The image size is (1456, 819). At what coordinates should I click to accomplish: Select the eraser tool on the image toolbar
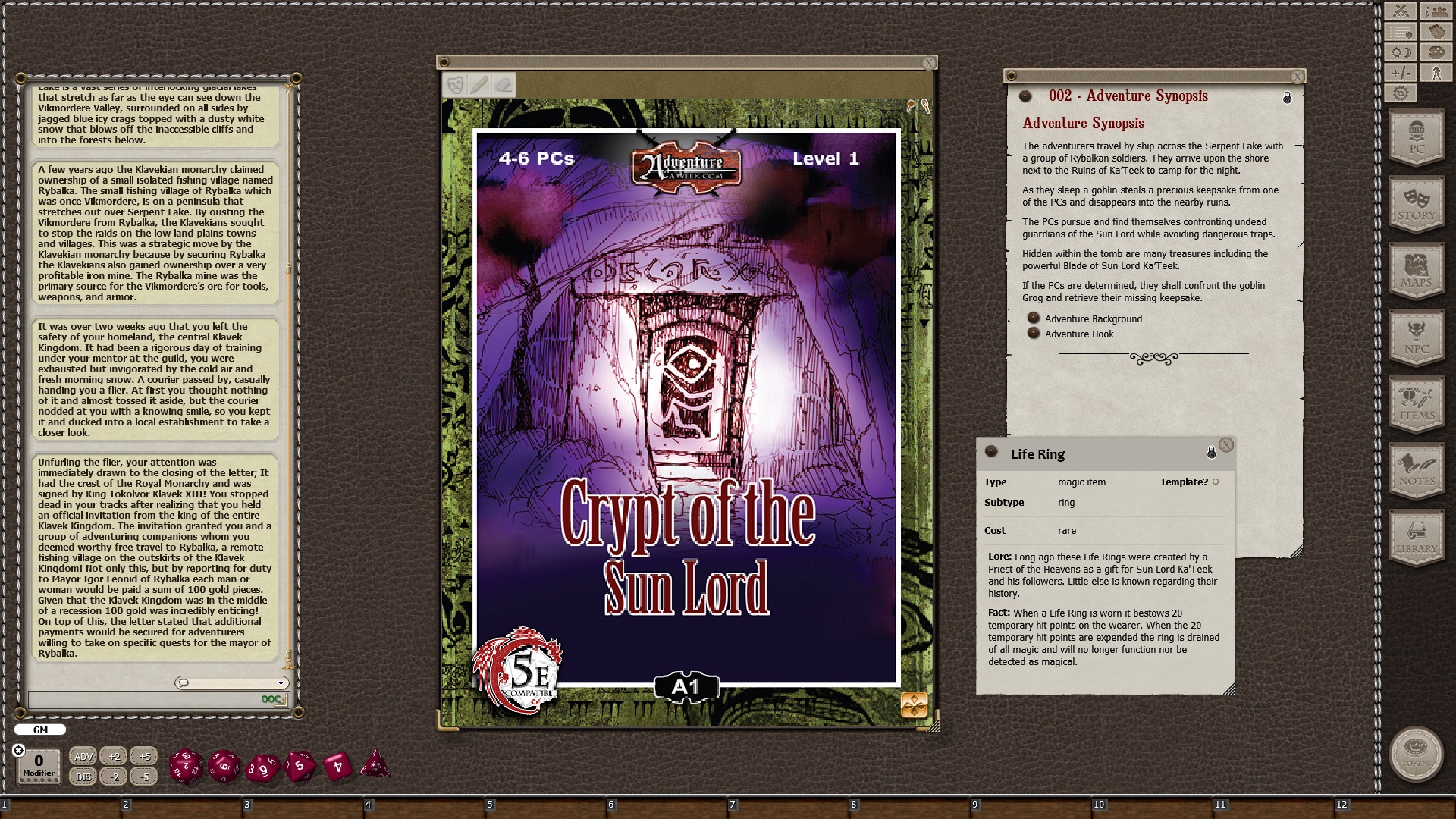501,85
